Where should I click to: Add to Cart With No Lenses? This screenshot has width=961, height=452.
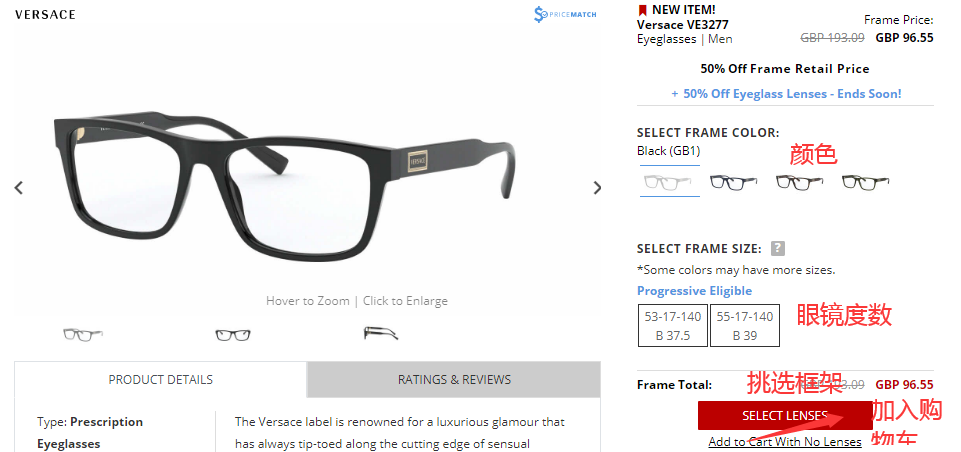click(785, 442)
